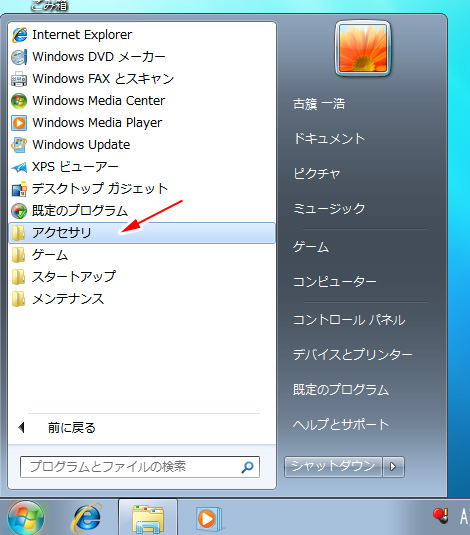The image size is (470, 535).
Task: Start Windows Media Center
Action: [142, 101]
